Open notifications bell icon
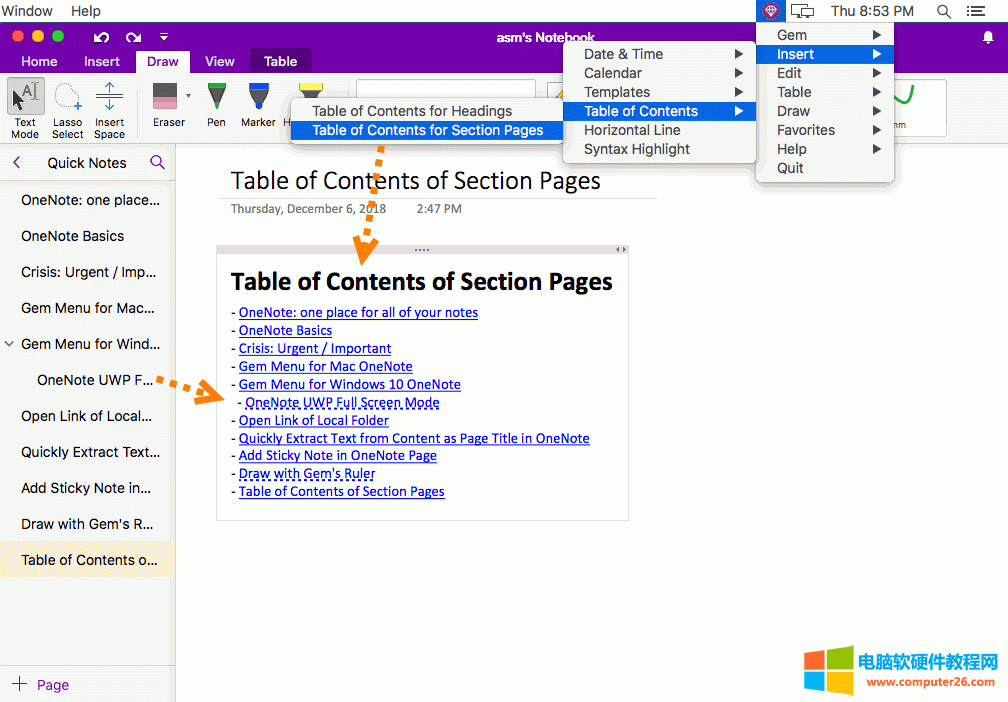Image resolution: width=1008 pixels, height=702 pixels. click(x=988, y=37)
